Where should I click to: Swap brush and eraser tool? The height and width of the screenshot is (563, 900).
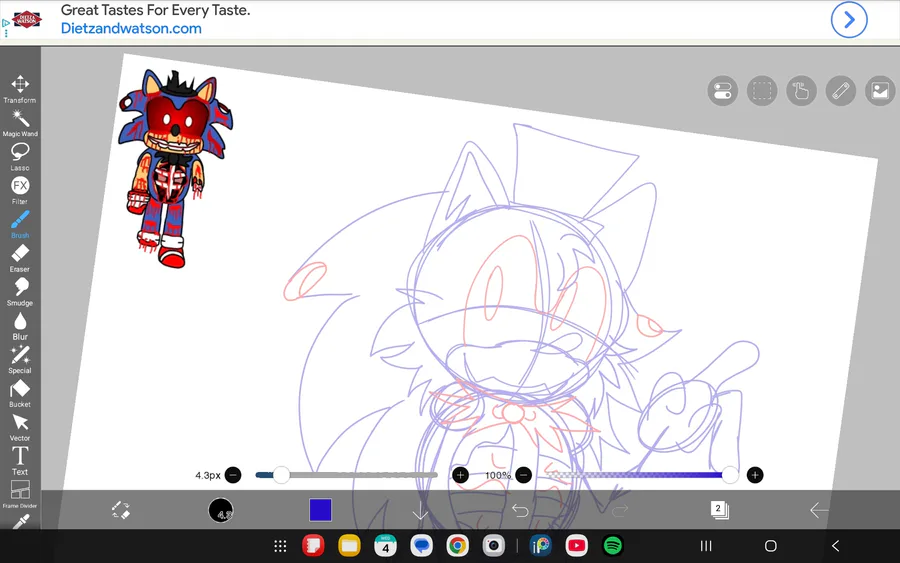point(121,510)
